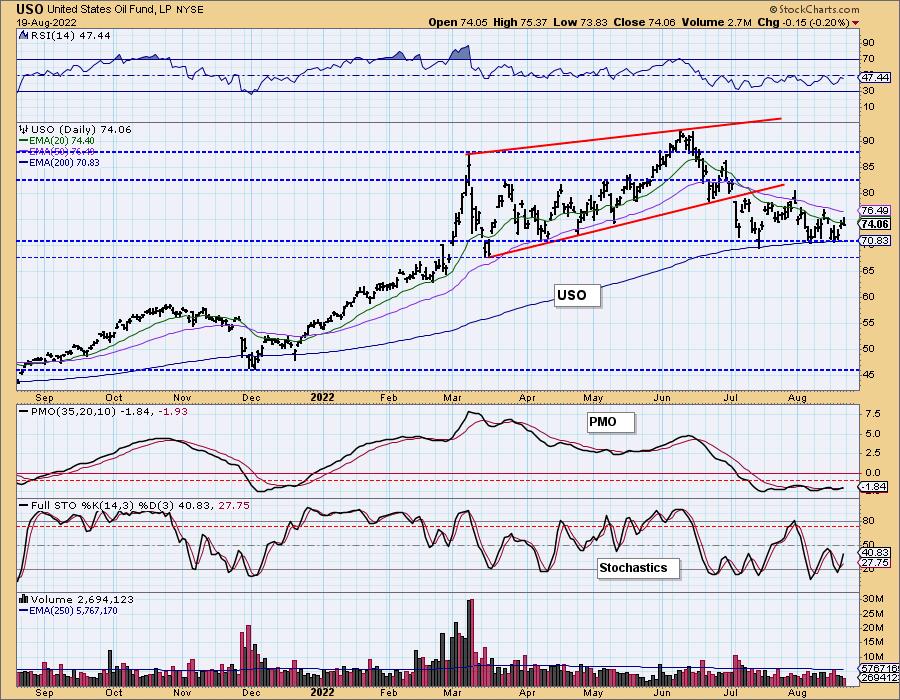Click the lower red trendline of the channel
This screenshot has height=700, width=900.
[636, 221]
